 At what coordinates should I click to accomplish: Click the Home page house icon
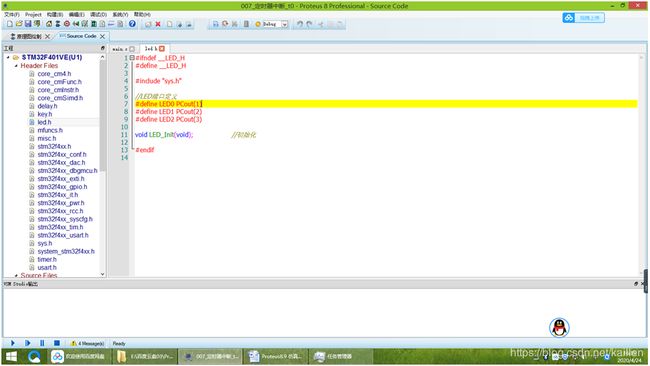[49, 24]
